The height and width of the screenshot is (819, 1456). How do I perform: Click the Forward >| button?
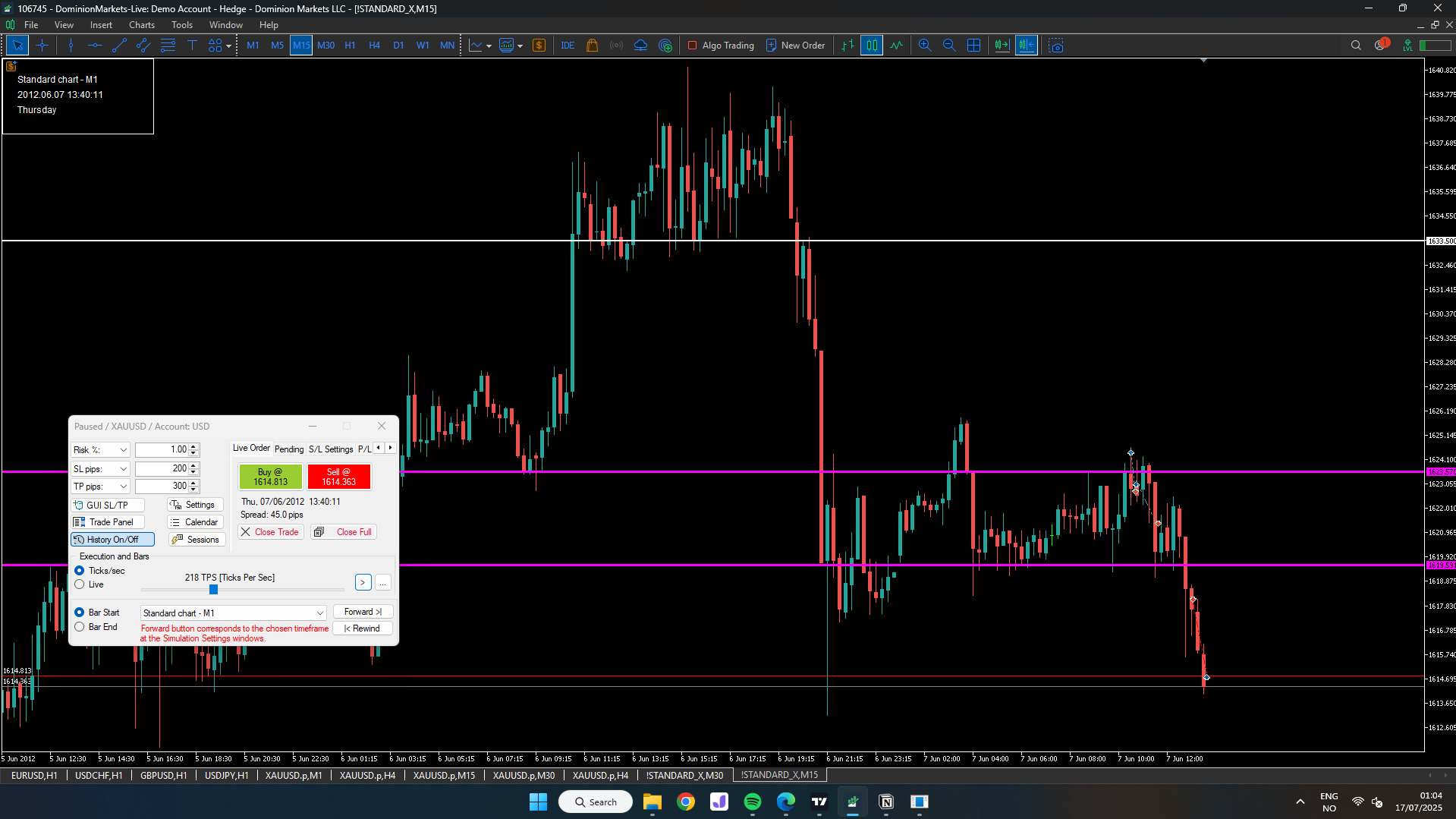click(363, 612)
